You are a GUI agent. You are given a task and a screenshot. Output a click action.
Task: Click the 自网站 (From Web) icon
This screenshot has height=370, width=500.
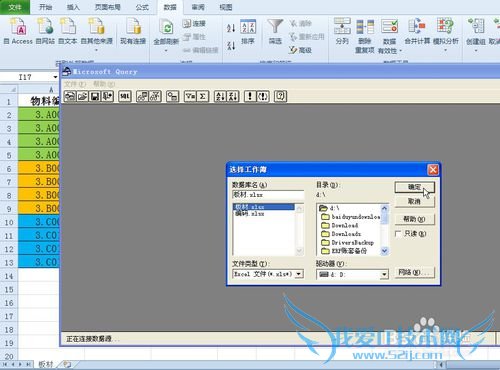point(45,32)
